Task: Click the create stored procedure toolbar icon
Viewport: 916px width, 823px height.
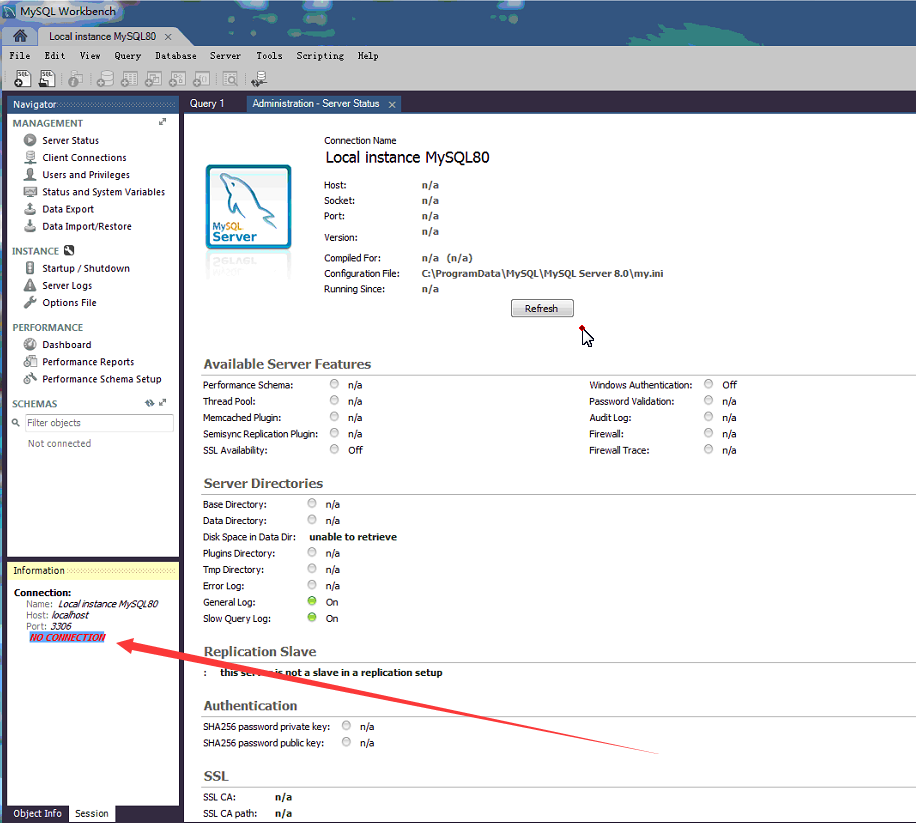Action: tap(177, 78)
